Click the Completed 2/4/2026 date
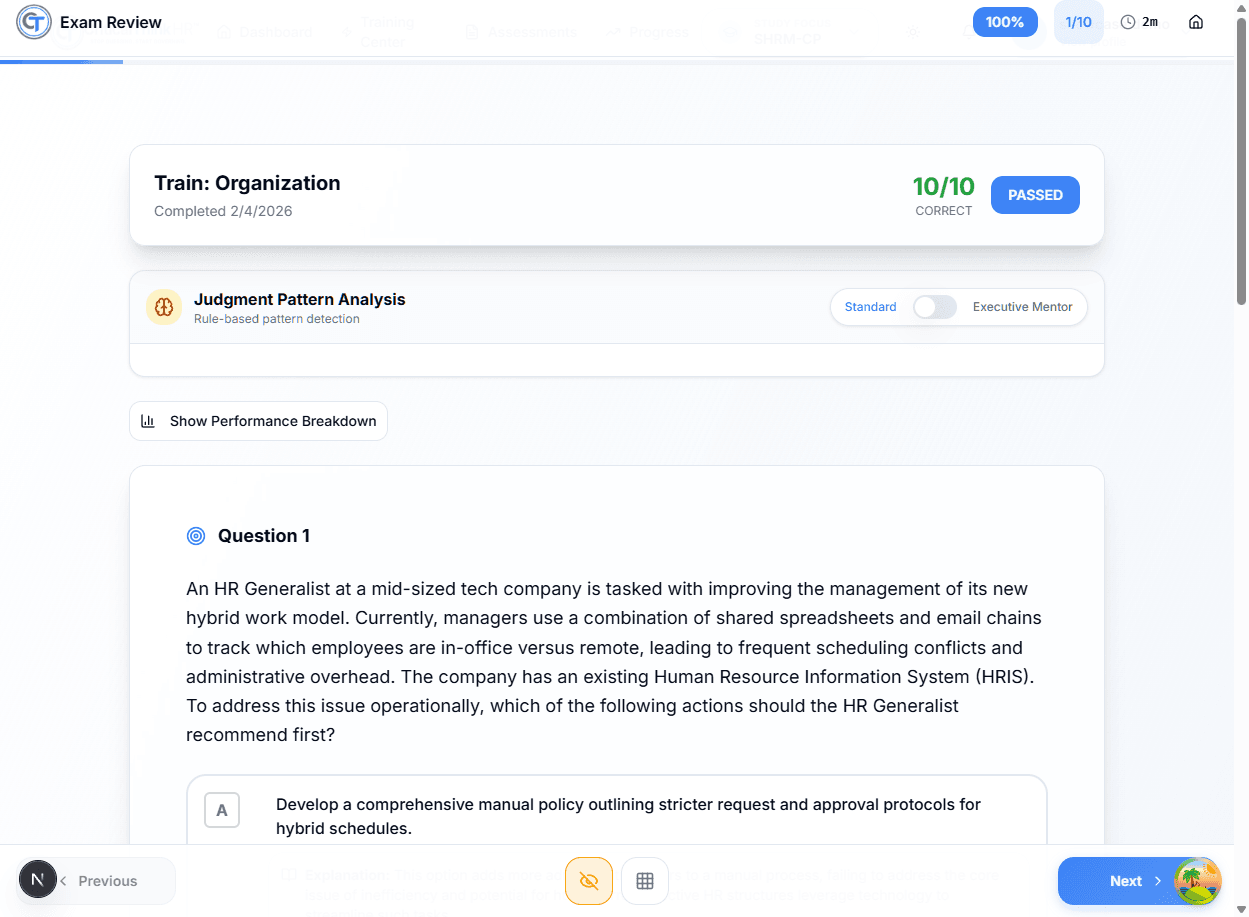Screen dimensions: 1249x917 point(223,211)
